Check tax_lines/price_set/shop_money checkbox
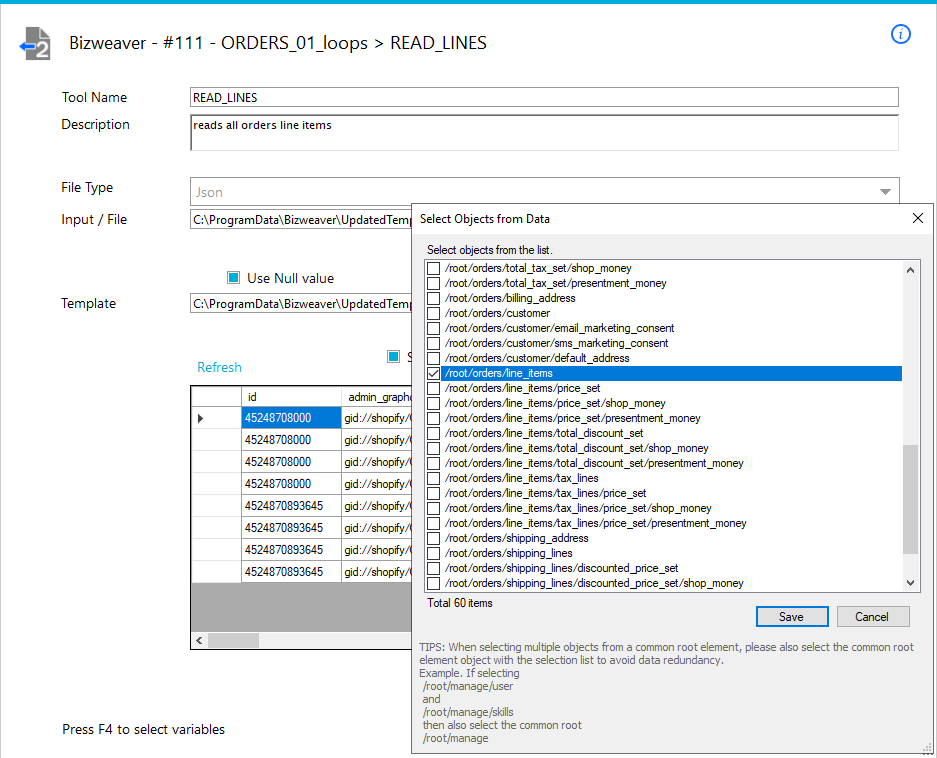The image size is (937, 758). coord(434,508)
